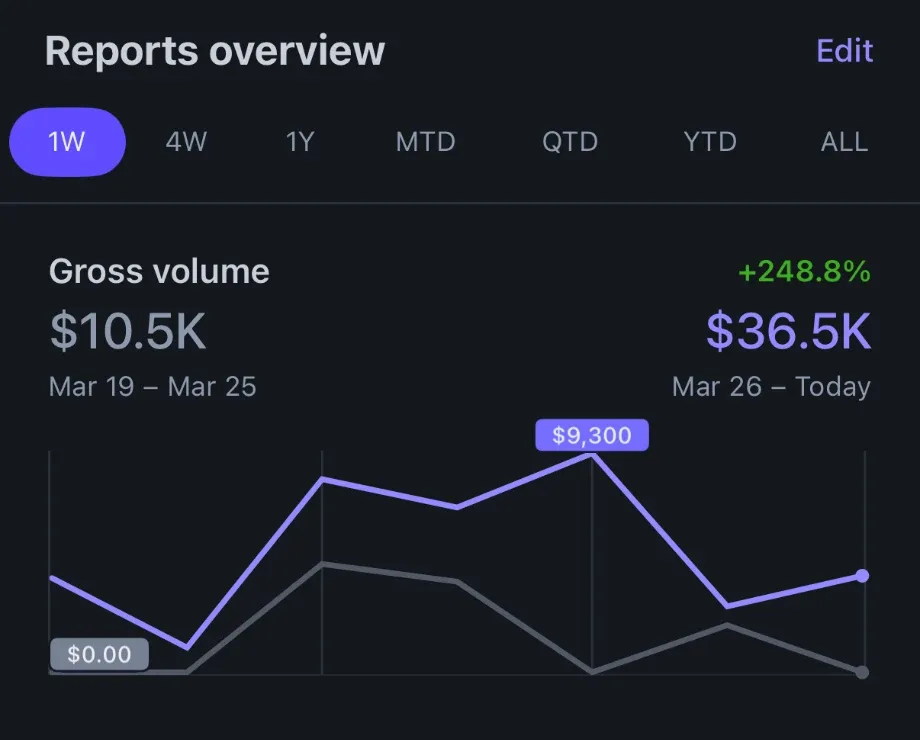The height and width of the screenshot is (740, 920).
Task: Click the $9,300 chart tooltip label
Action: 592,435
